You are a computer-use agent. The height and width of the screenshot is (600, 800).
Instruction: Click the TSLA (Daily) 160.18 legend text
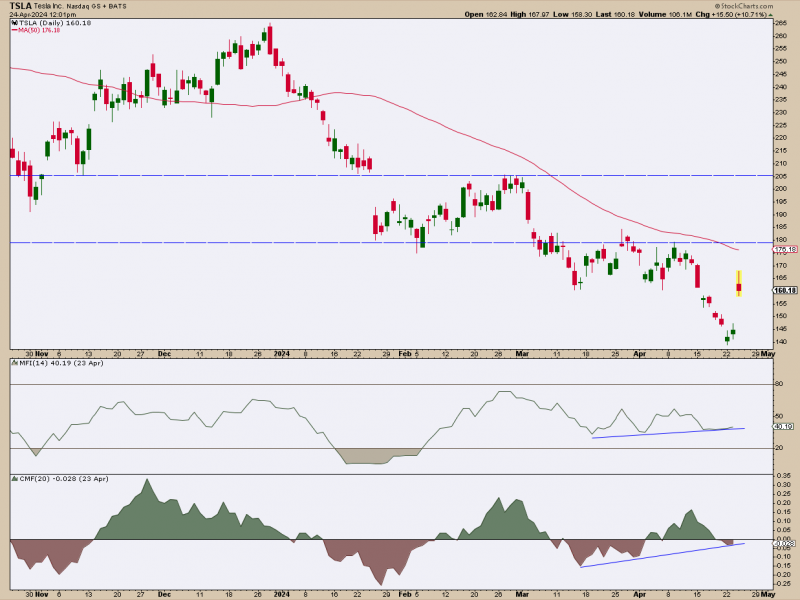tap(55, 23)
